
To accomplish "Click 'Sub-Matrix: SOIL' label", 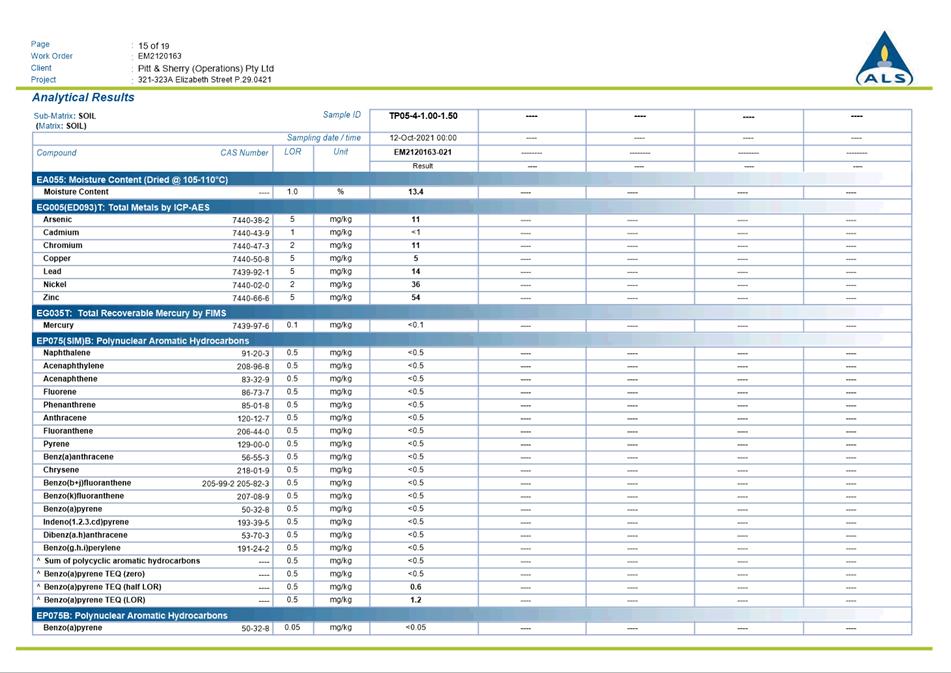I will click(64, 116).
